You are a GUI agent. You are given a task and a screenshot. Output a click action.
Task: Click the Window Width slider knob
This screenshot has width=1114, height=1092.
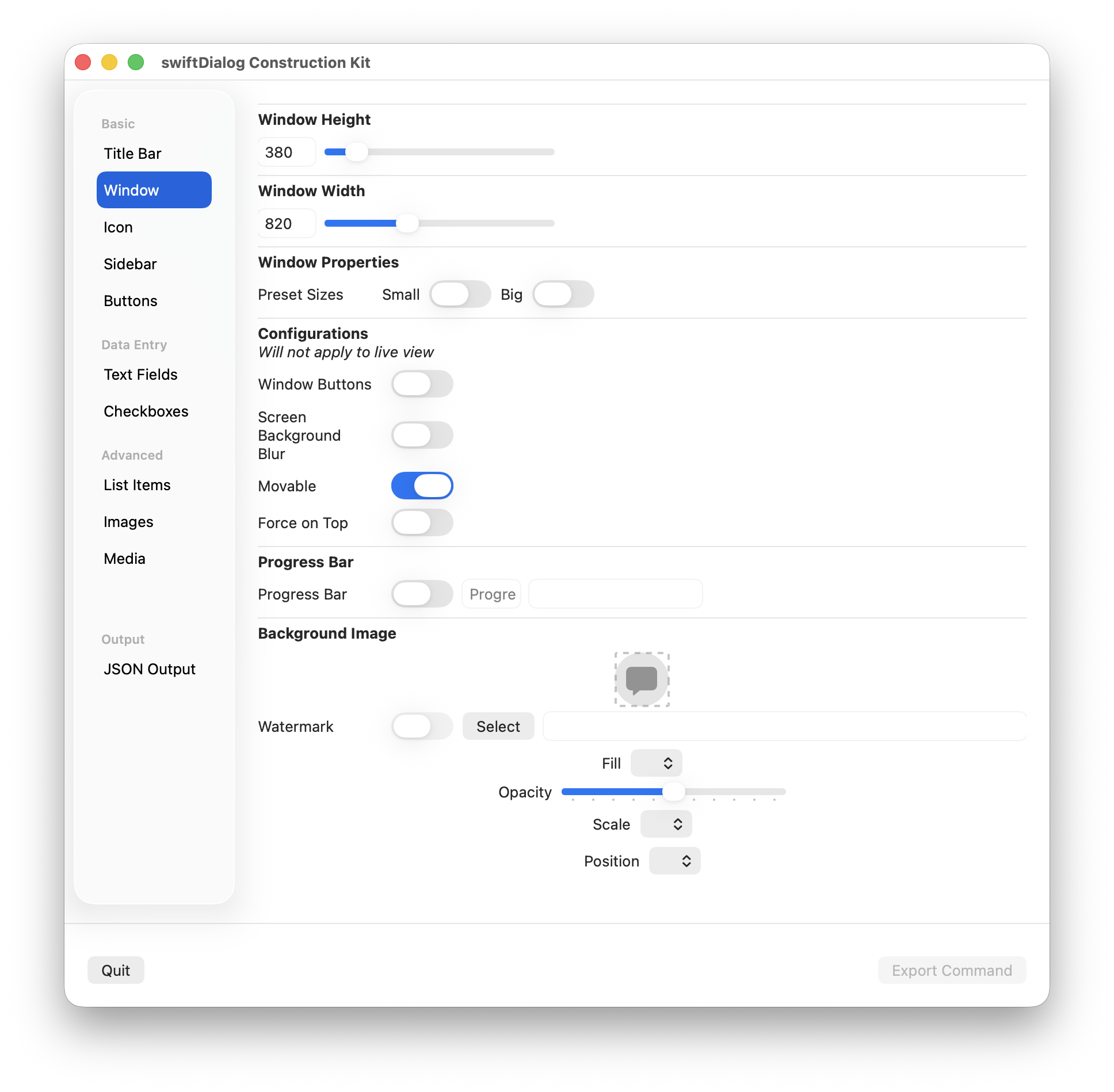click(x=407, y=223)
